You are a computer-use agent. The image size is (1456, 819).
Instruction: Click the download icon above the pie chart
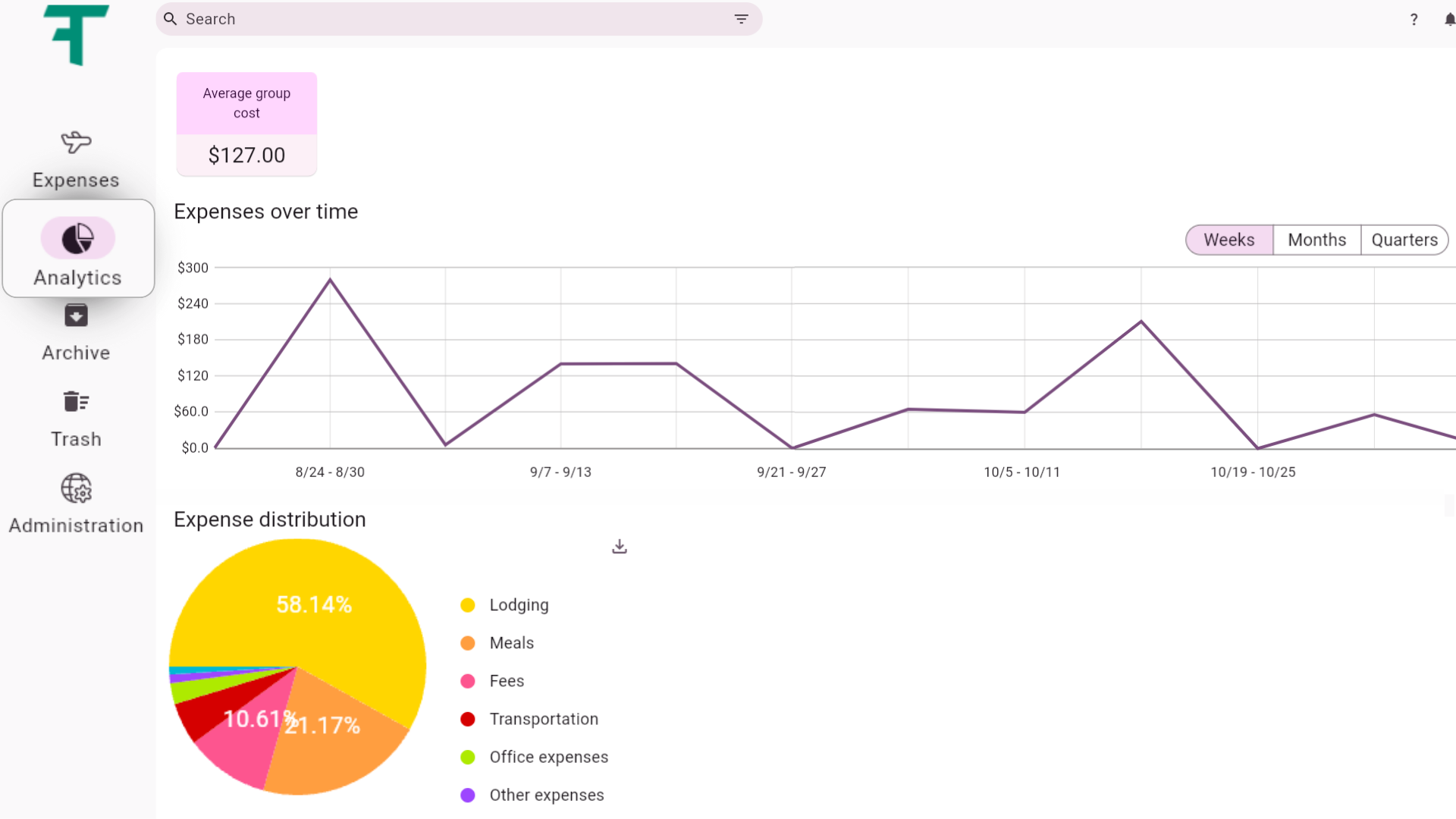[620, 546]
